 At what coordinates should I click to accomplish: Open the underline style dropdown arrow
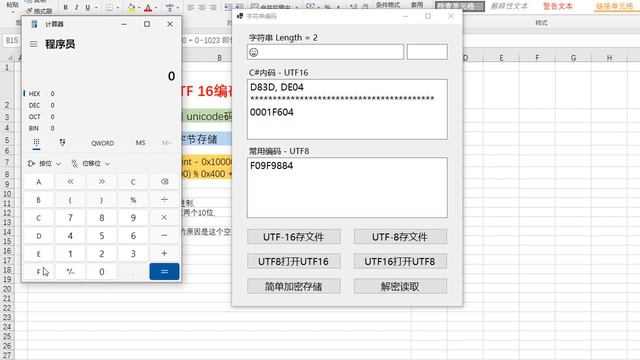[x=96, y=7]
